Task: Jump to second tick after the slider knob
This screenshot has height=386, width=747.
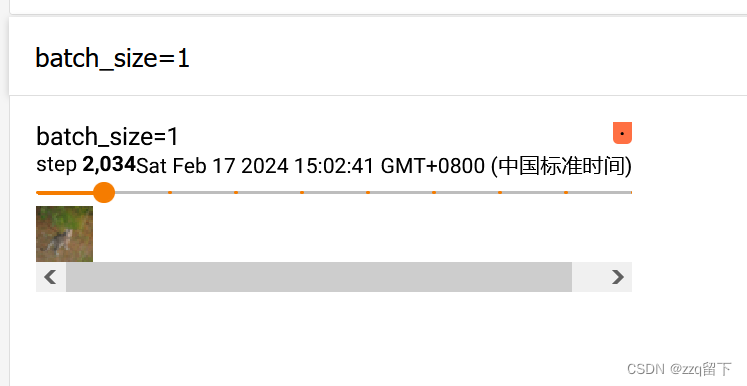Action: click(x=236, y=193)
